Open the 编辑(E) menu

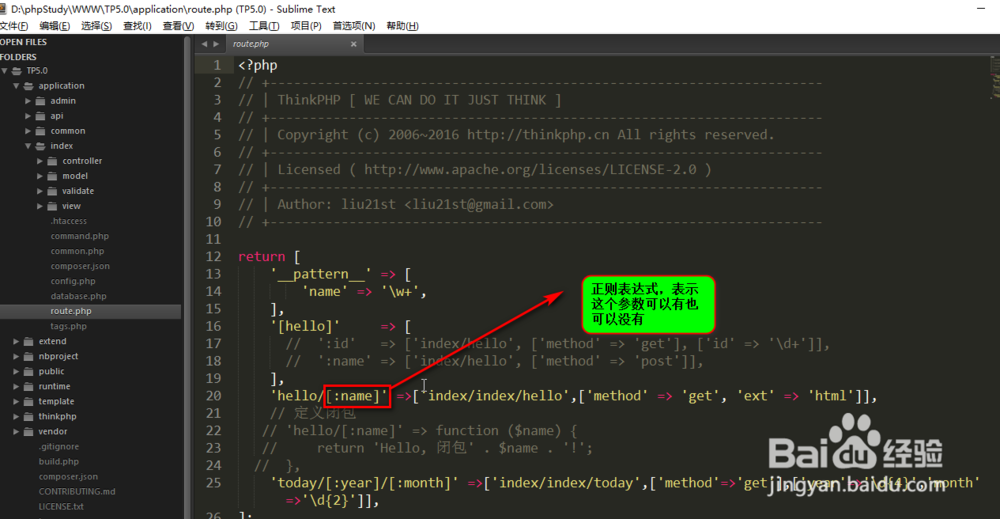point(54,26)
